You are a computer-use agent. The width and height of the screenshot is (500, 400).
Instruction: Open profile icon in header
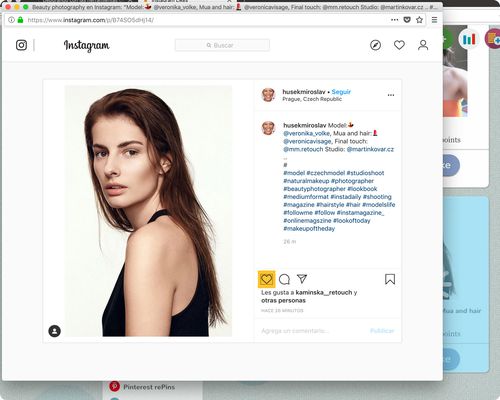pos(423,45)
